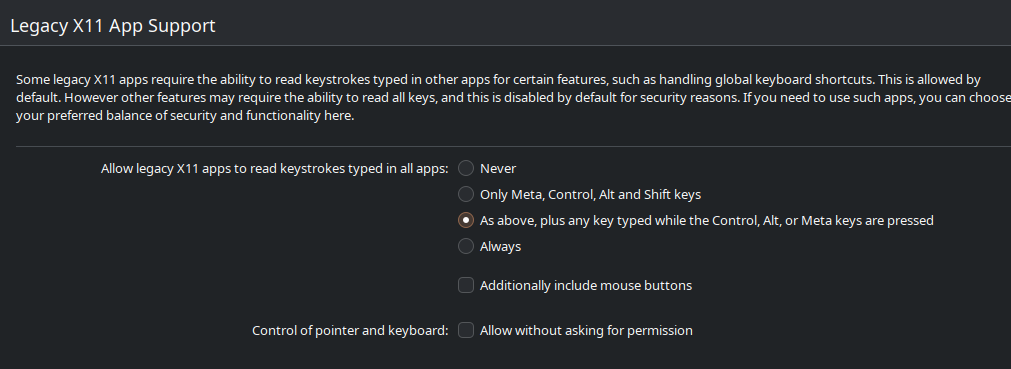The height and width of the screenshot is (369, 1011).
Task: Click the selected "As above, plus any key" radio circle
Action: pyautogui.click(x=466, y=221)
